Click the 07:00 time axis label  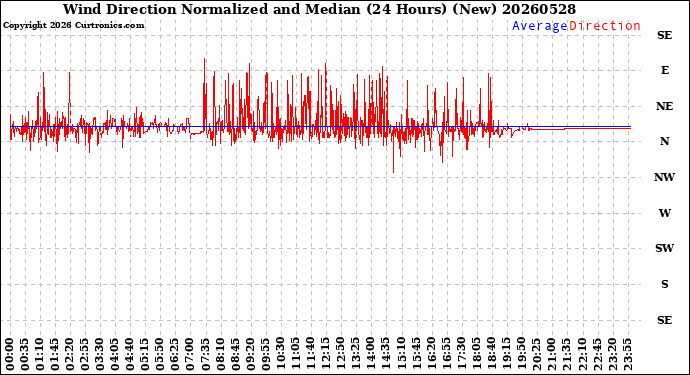click(x=191, y=354)
